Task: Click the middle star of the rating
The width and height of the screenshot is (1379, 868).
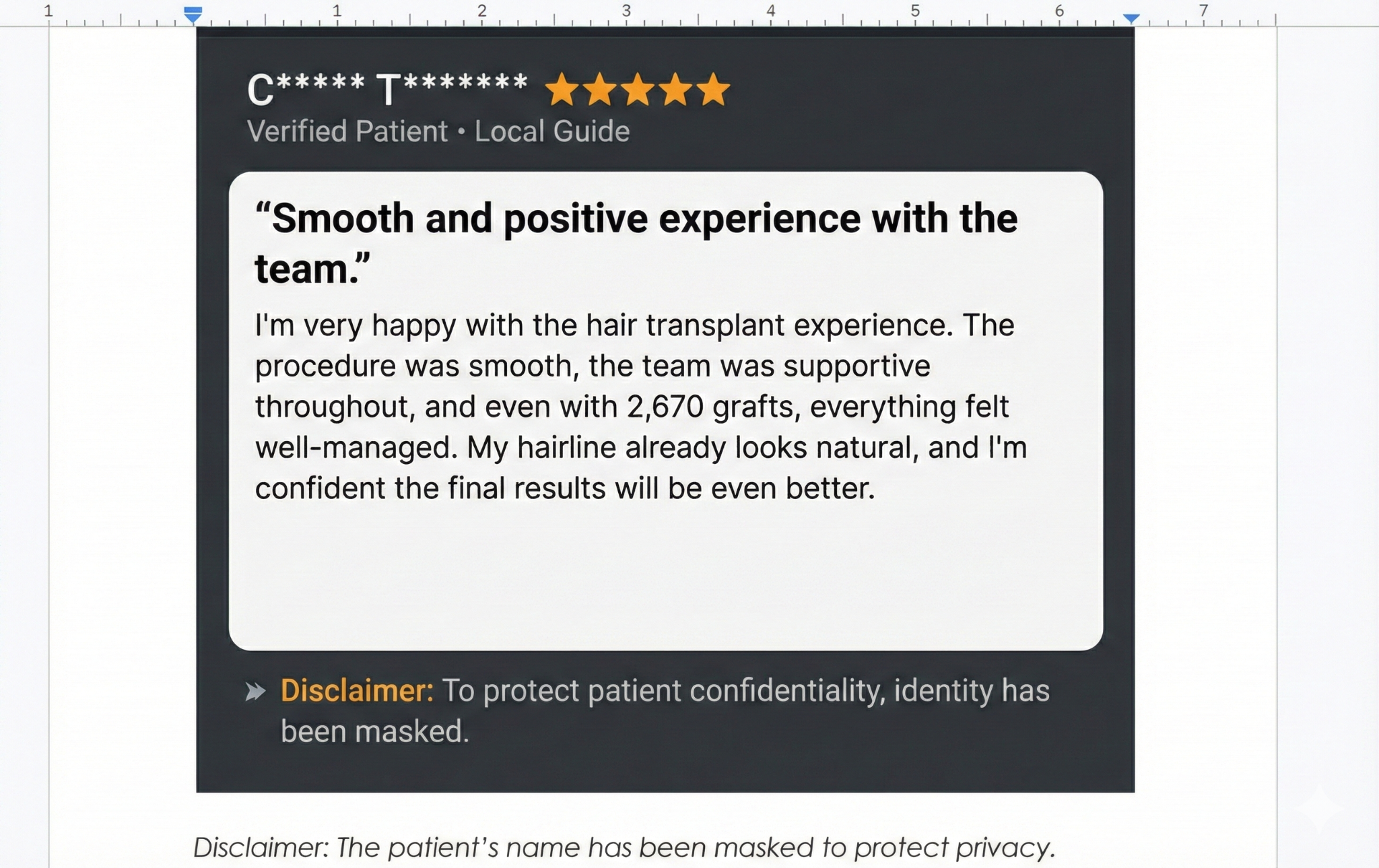Action: (x=638, y=90)
